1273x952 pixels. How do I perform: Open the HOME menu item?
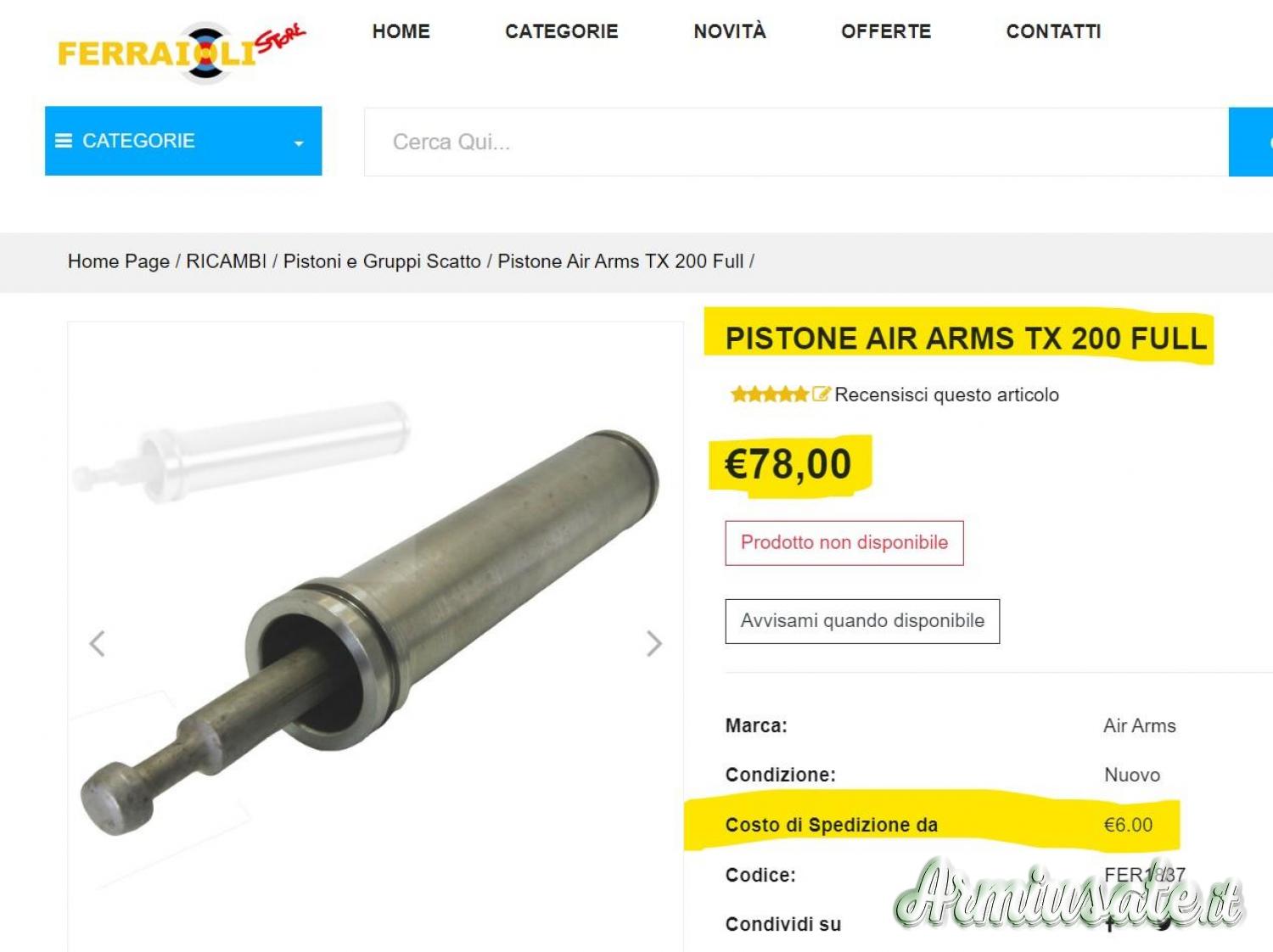point(401,31)
